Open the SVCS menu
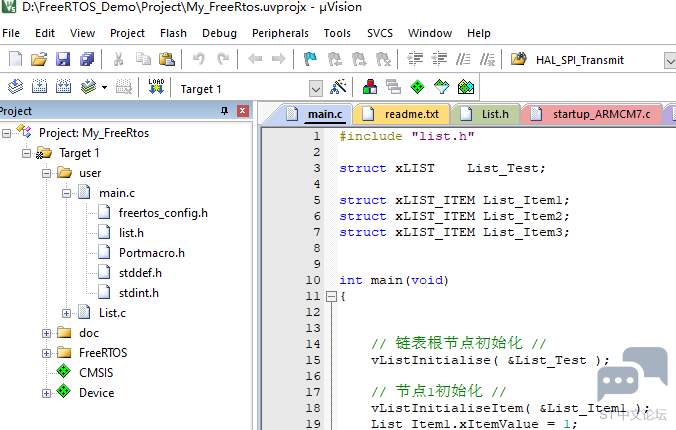676x430 pixels. (x=380, y=33)
